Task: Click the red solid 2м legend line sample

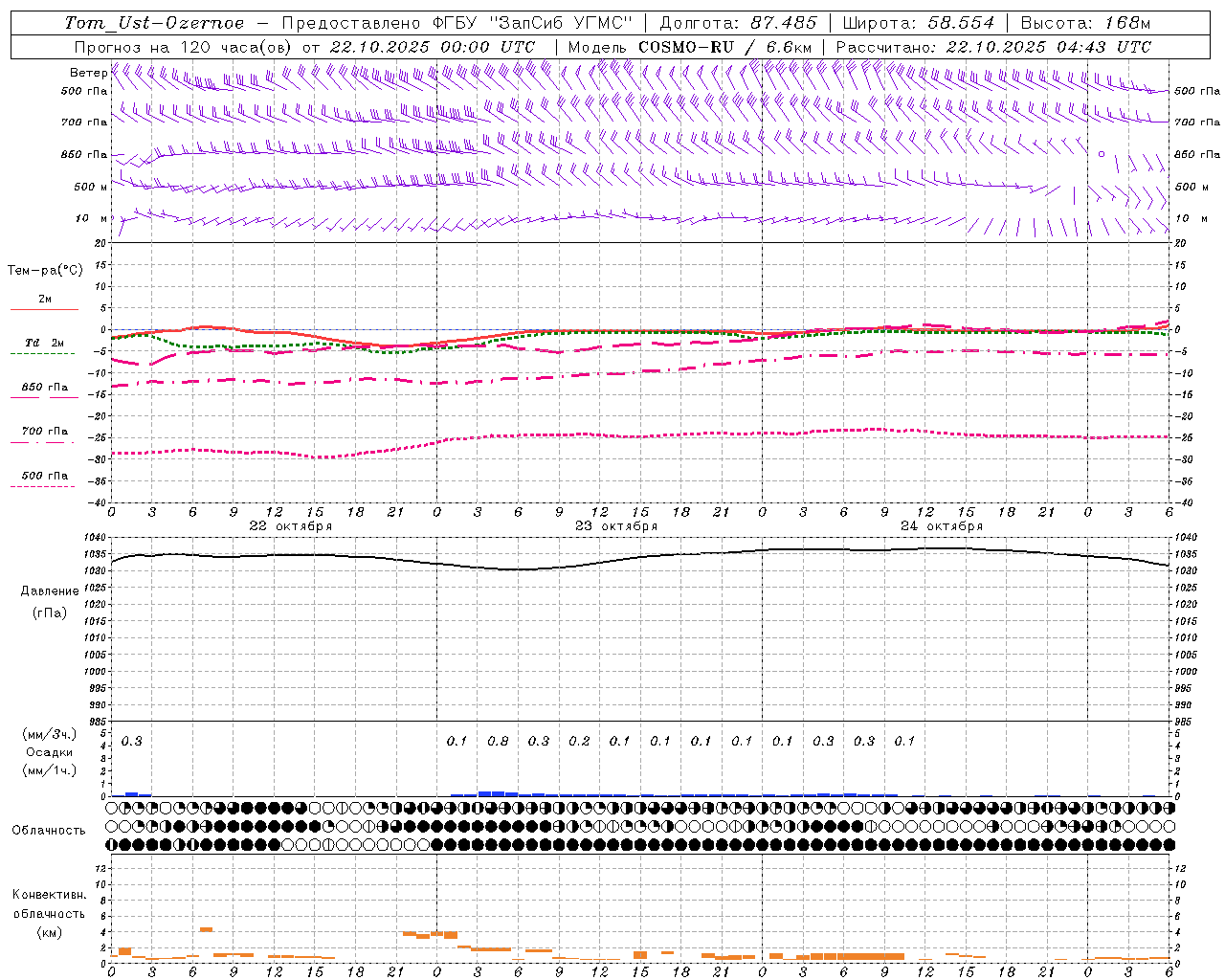Action: pyautogui.click(x=44, y=310)
